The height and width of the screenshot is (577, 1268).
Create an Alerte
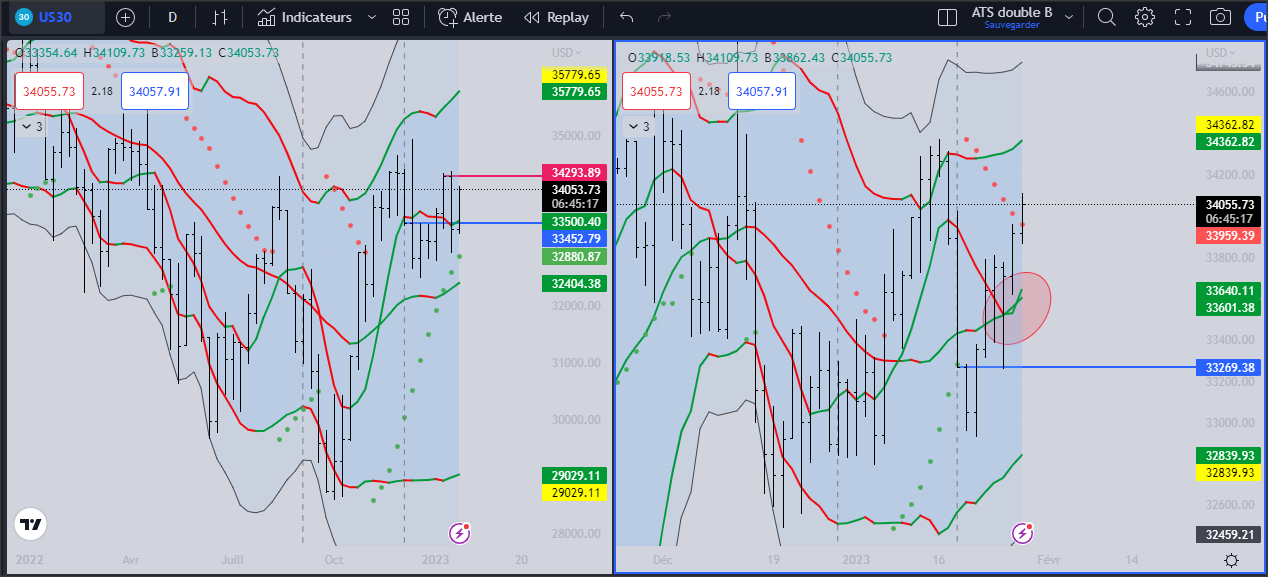[469, 17]
